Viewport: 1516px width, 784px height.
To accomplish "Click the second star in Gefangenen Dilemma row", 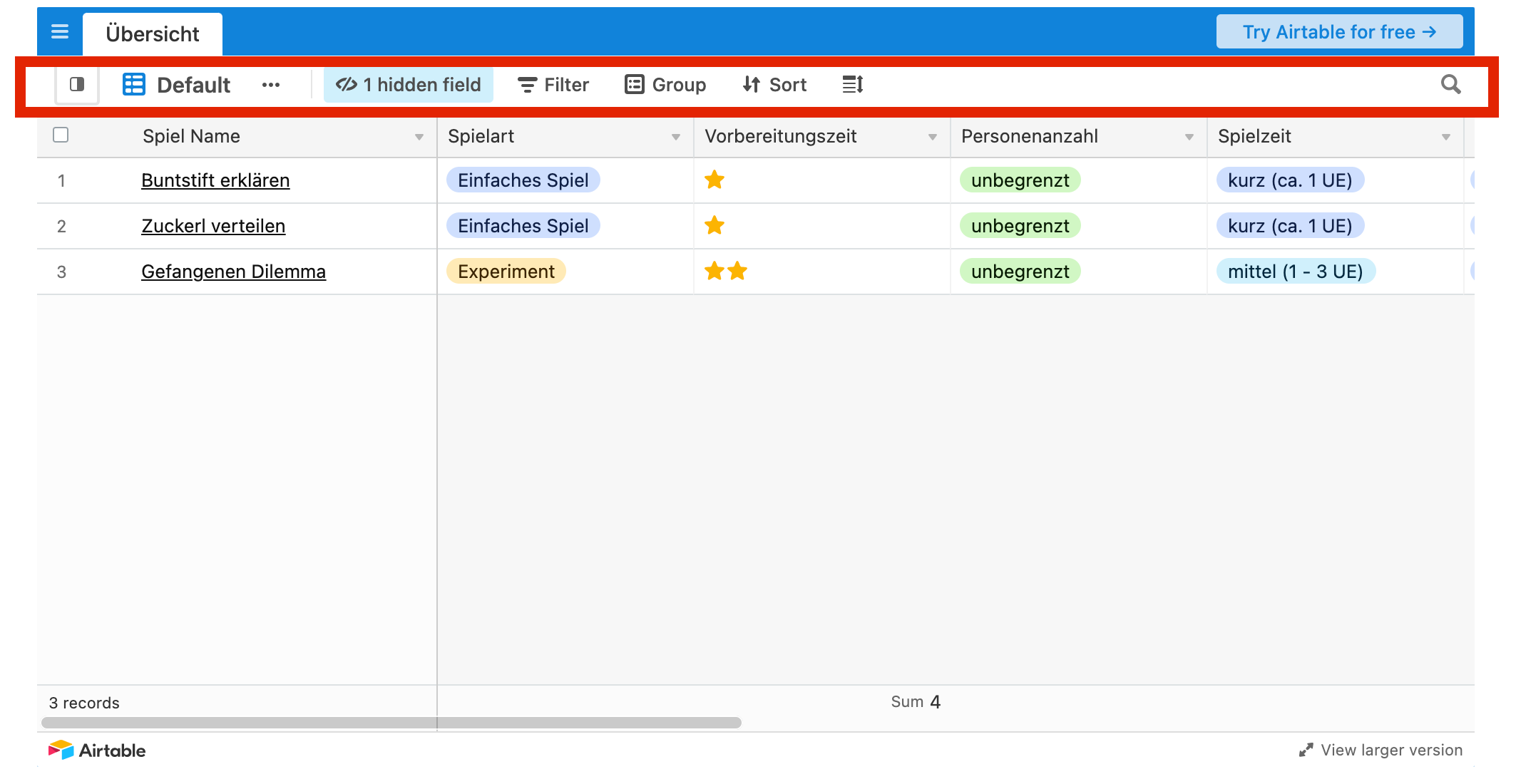I will coord(738,271).
